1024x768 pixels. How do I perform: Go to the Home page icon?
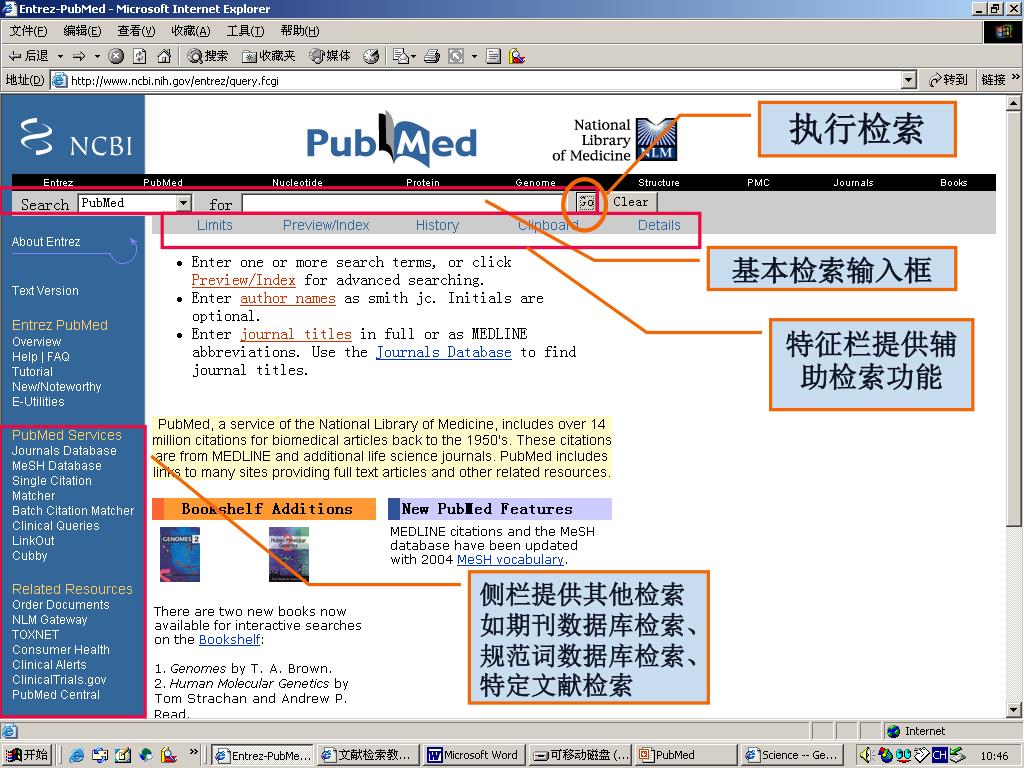tap(164, 56)
